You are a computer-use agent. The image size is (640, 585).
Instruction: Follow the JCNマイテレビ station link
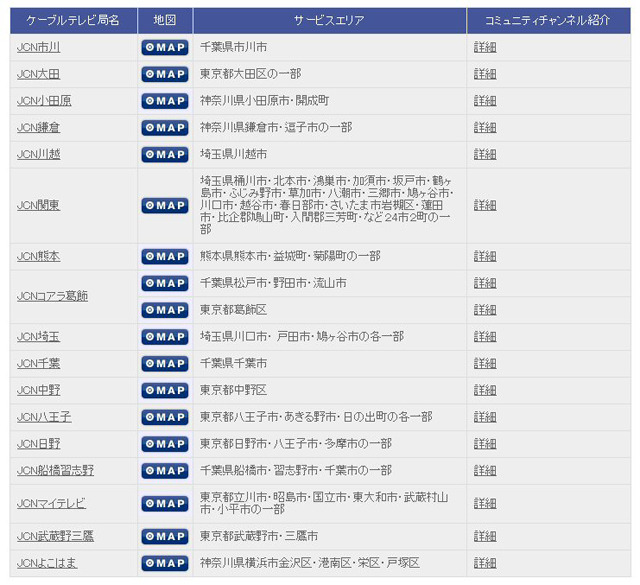pyautogui.click(x=51, y=504)
